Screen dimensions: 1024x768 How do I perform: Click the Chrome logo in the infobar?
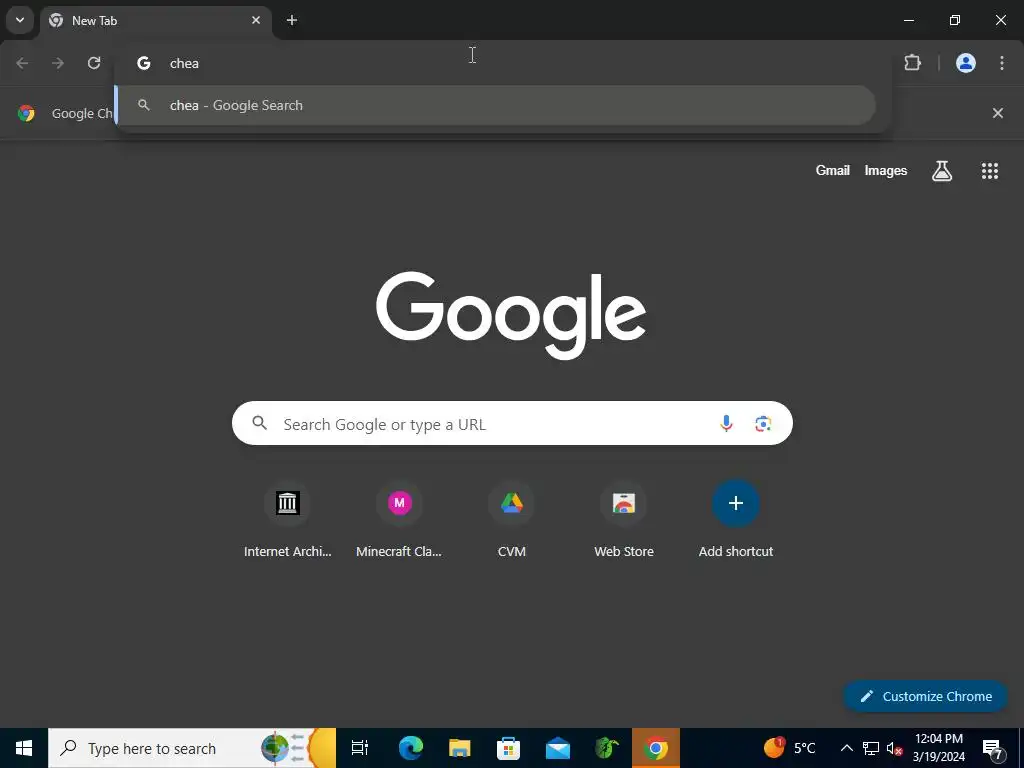pos(26,113)
